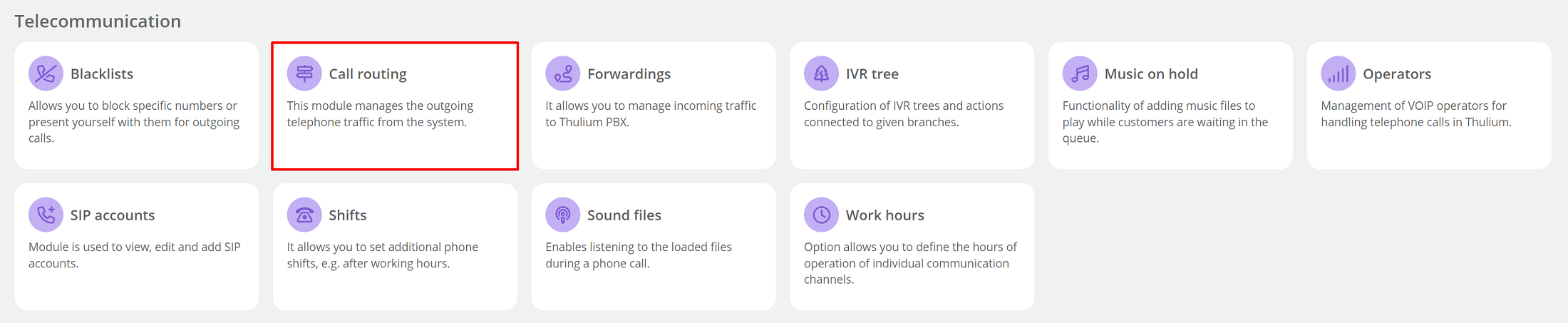Screen dimensions: 1568x323
Task: Click the SIP accounts phone-plus icon
Action: (46, 215)
